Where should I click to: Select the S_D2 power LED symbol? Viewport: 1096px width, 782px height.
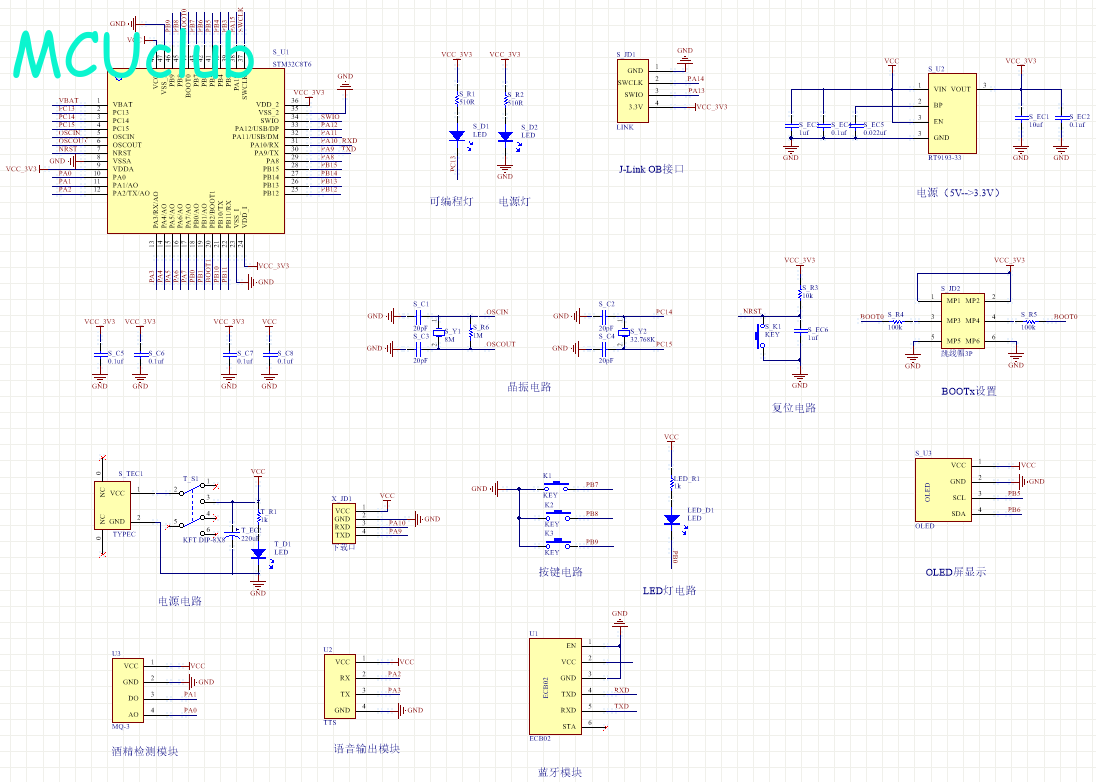[505, 135]
